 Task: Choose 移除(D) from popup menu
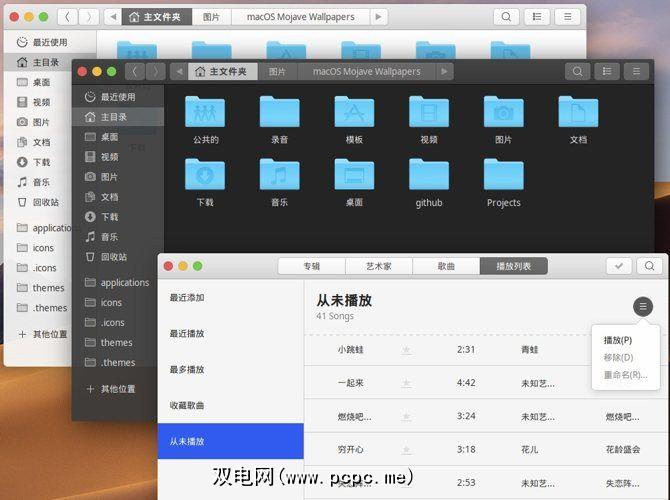(618, 357)
